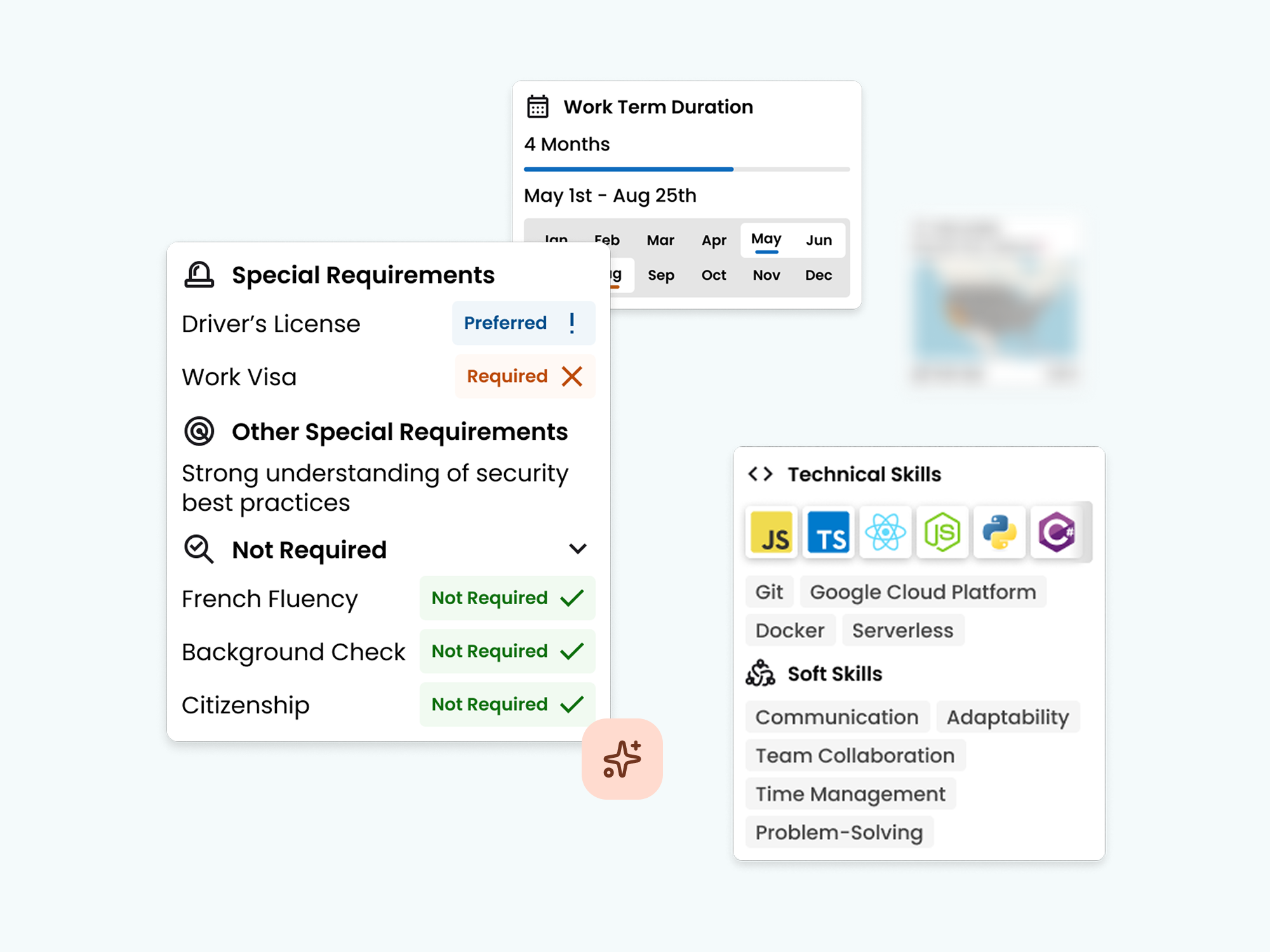Select the Oct month tab
The width and height of the screenshot is (1270, 952).
pos(714,275)
